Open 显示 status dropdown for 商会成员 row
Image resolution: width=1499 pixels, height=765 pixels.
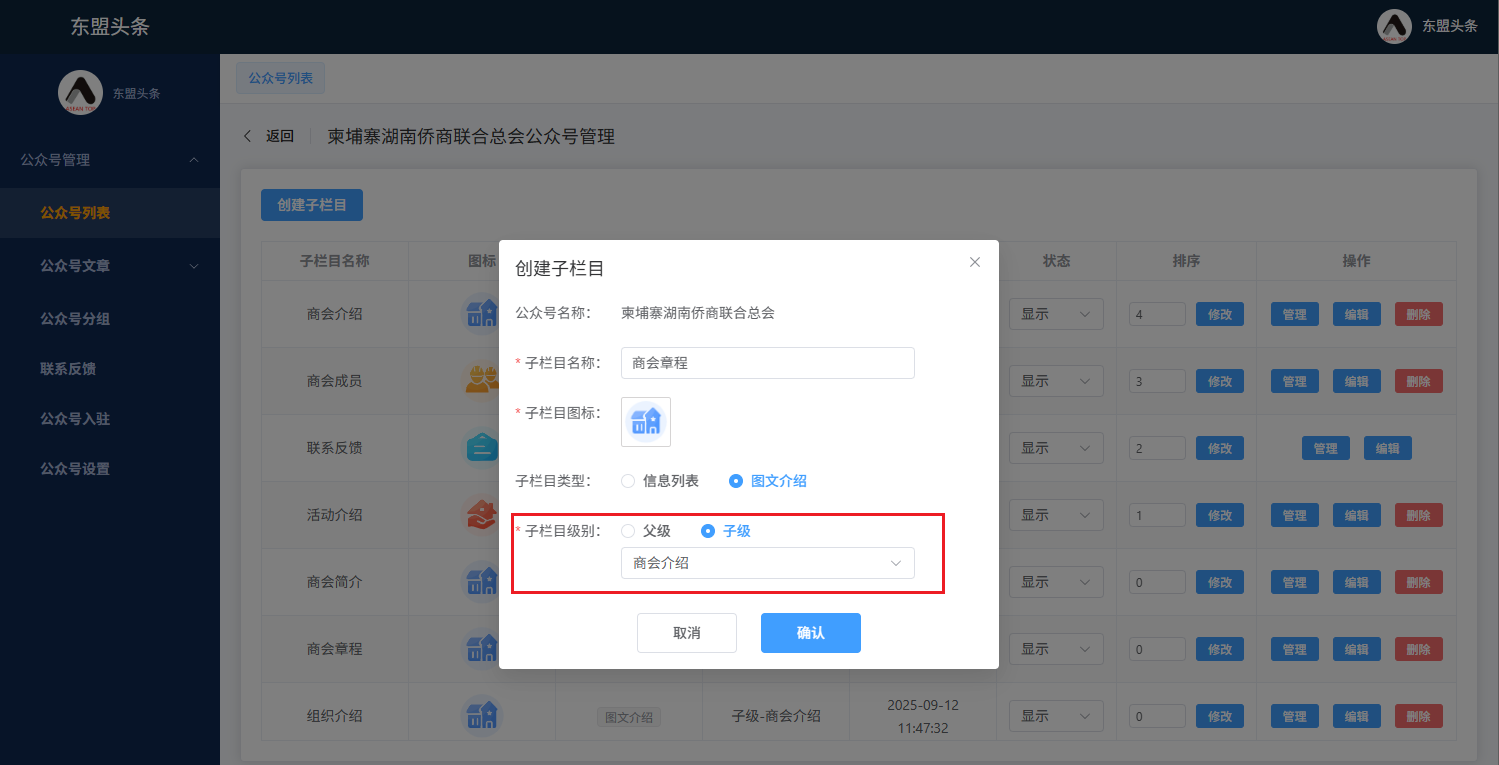tap(1056, 381)
